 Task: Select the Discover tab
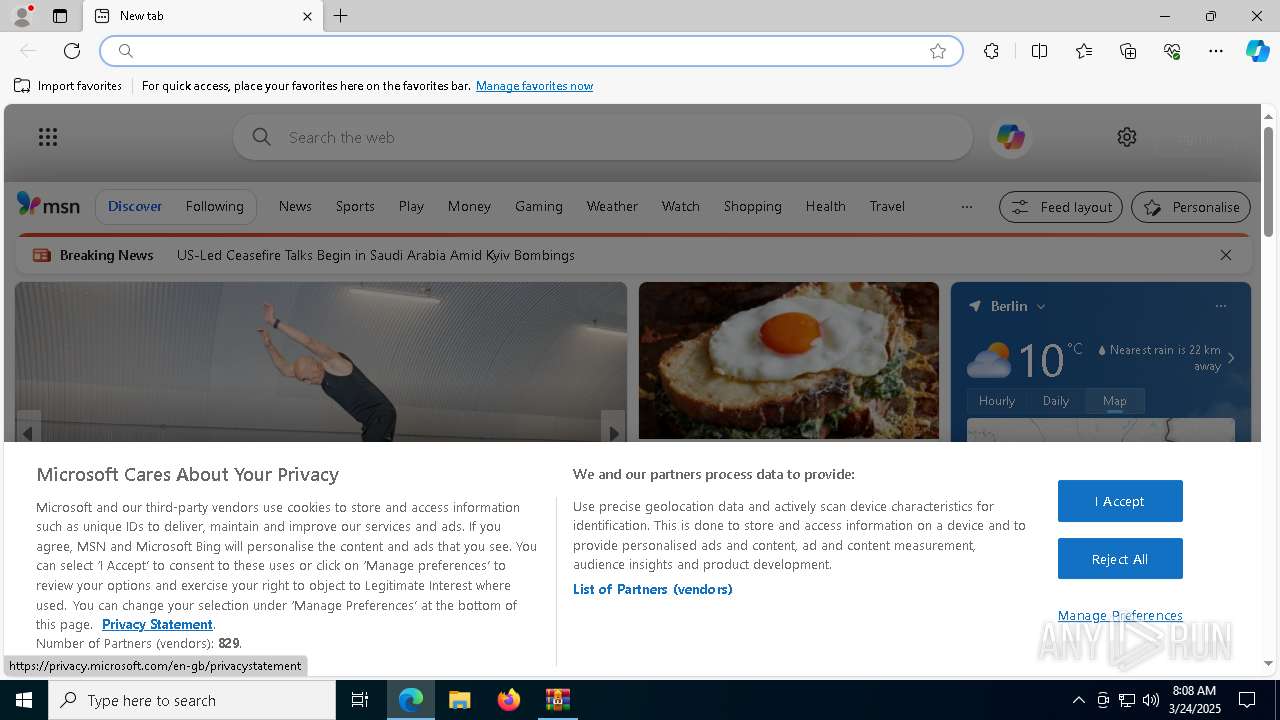click(x=135, y=206)
